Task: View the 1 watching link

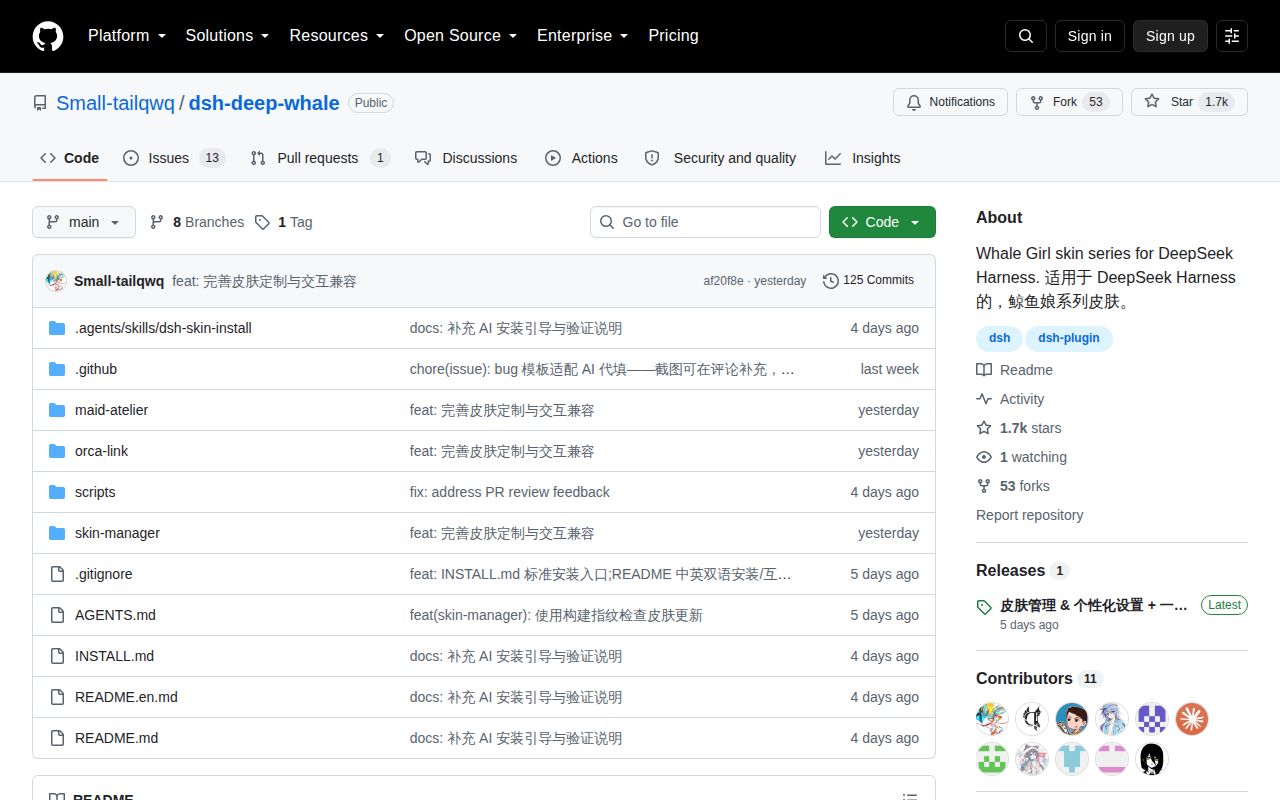Action: pyautogui.click(x=1022, y=457)
